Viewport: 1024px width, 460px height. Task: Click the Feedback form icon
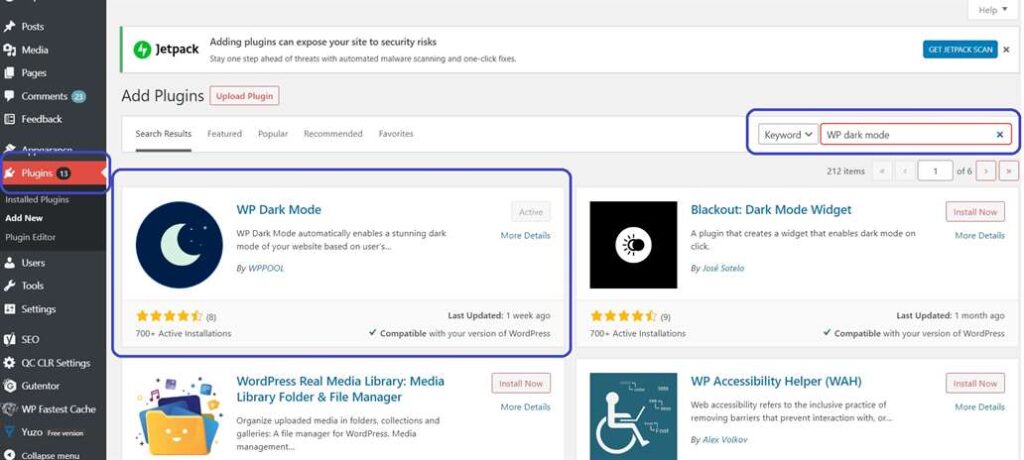[9, 119]
